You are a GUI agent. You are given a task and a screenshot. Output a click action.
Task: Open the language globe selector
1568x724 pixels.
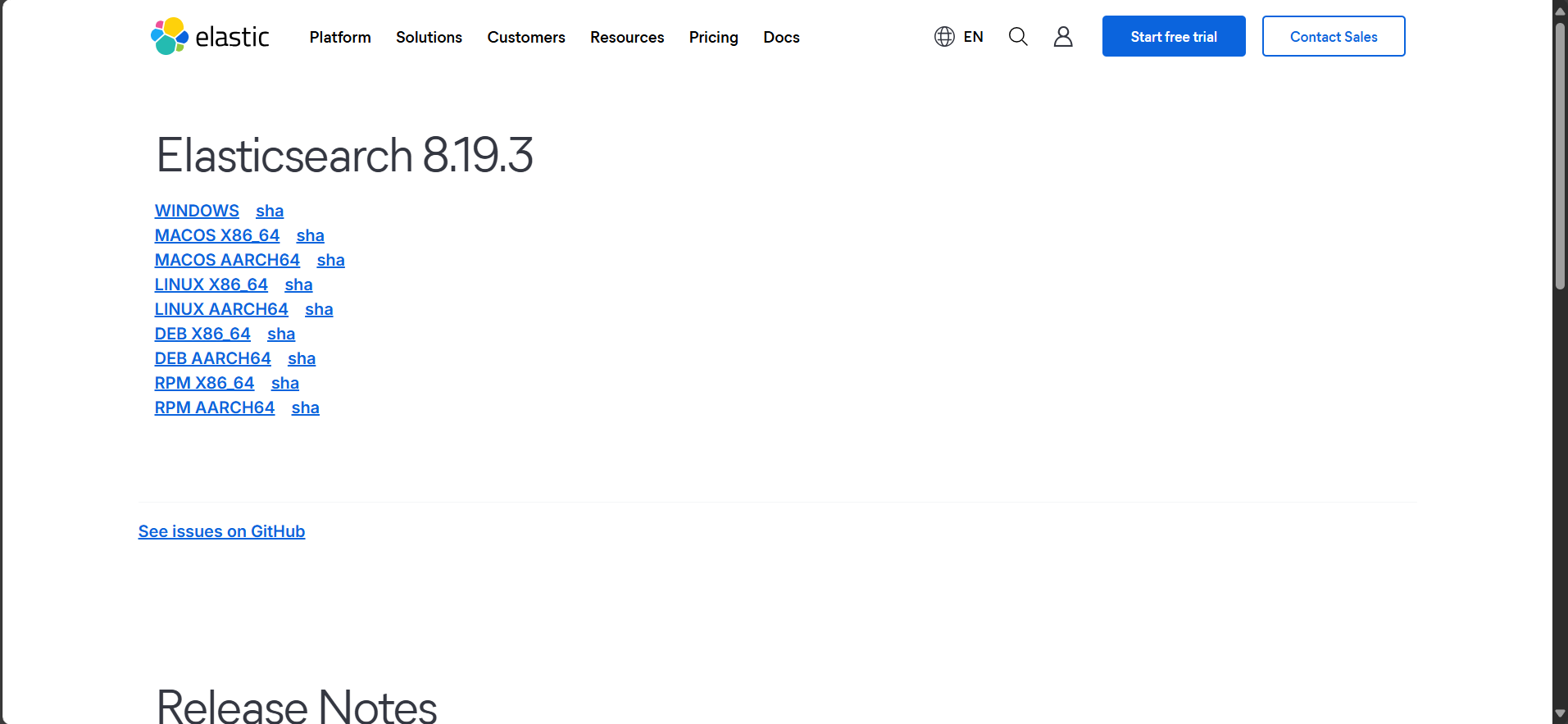[944, 37]
